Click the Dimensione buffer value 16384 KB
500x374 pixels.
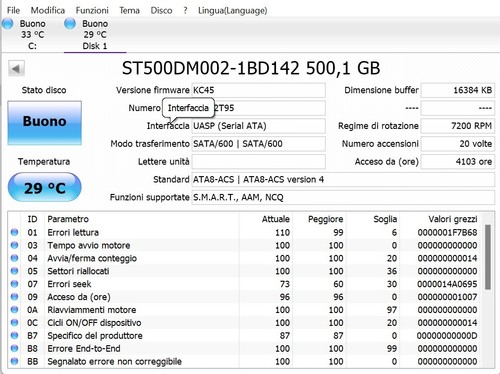[458, 90]
